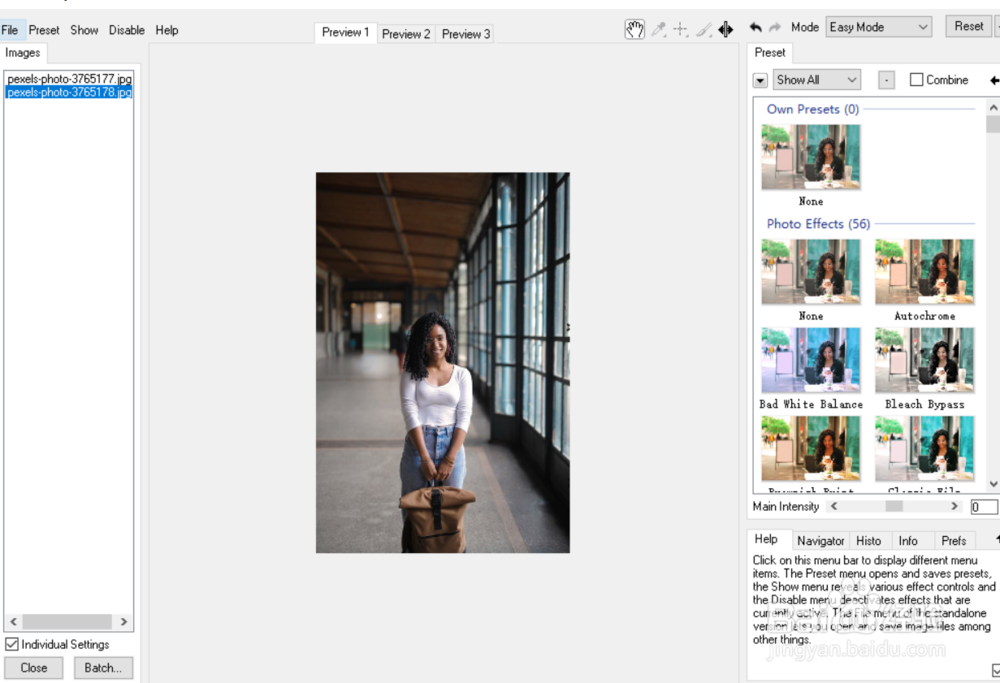Open the Easy Mode dropdown
The width and height of the screenshot is (1000, 683).
pos(878,27)
